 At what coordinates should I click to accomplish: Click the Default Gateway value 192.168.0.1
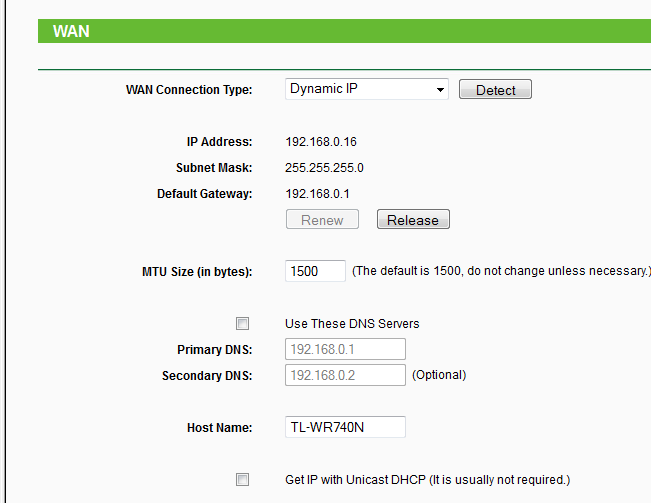tap(318, 194)
